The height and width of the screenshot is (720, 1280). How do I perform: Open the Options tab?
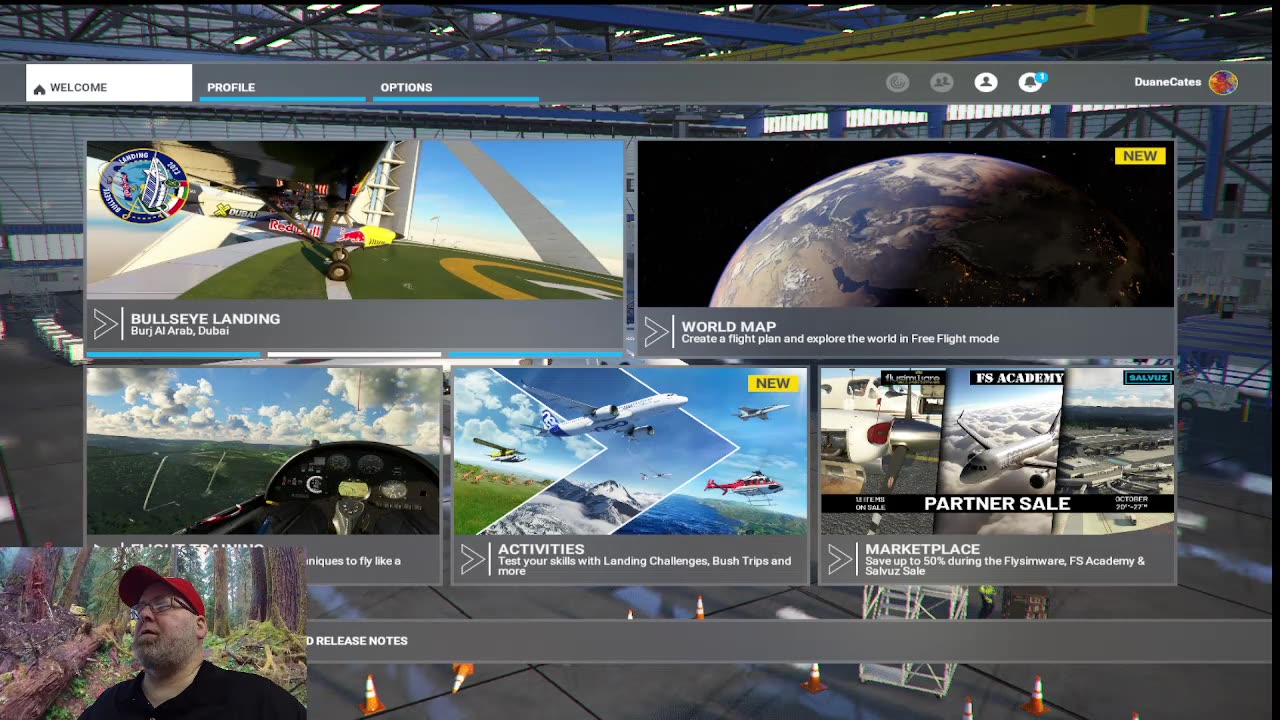[456, 86]
